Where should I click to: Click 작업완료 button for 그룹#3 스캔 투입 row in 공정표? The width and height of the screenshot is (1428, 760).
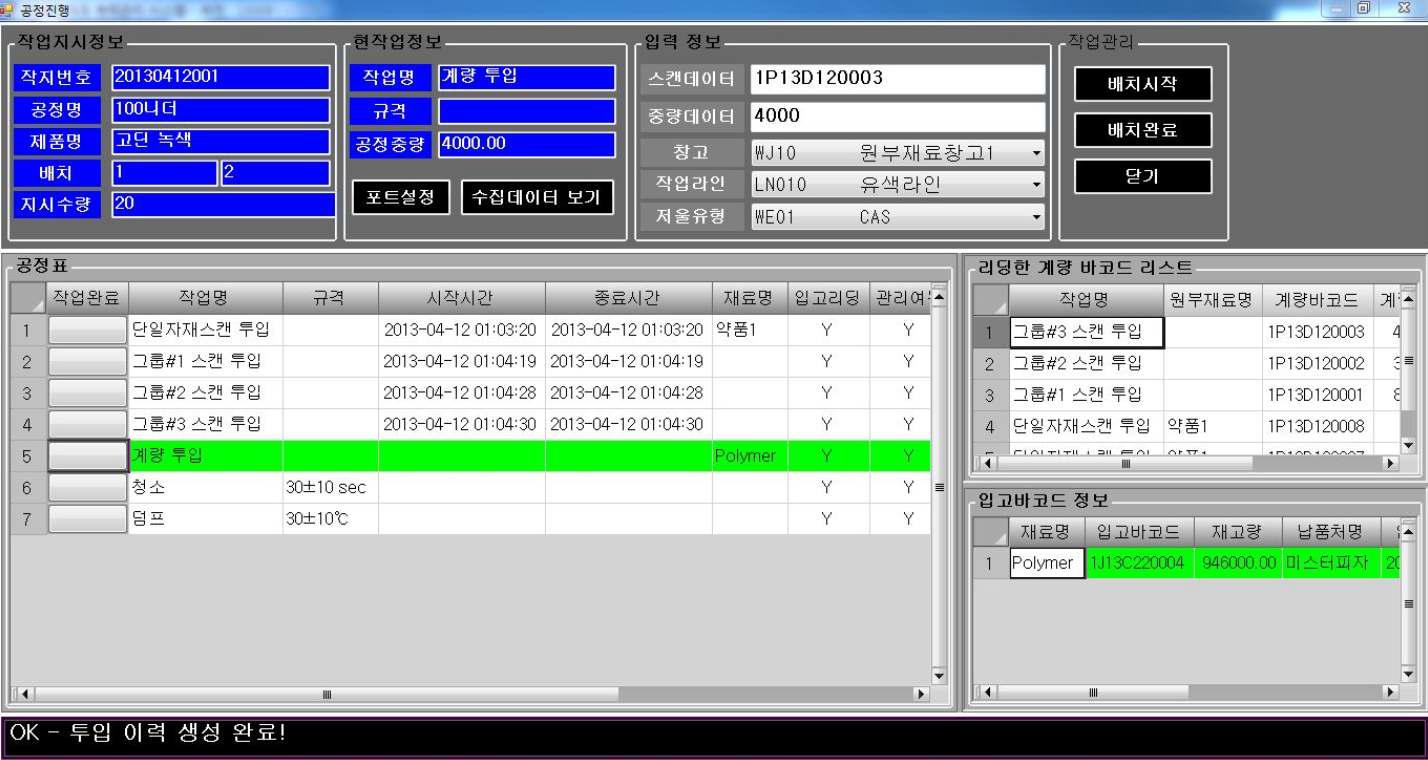click(87, 424)
